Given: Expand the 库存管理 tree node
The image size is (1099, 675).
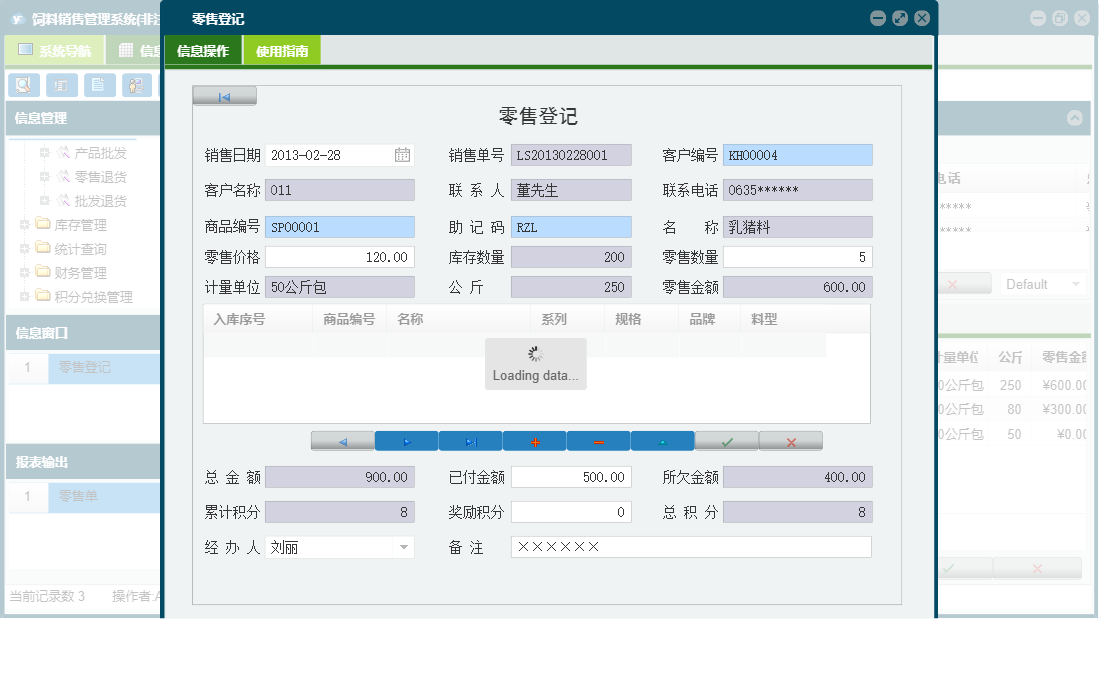Looking at the screenshot, I should click(23, 224).
